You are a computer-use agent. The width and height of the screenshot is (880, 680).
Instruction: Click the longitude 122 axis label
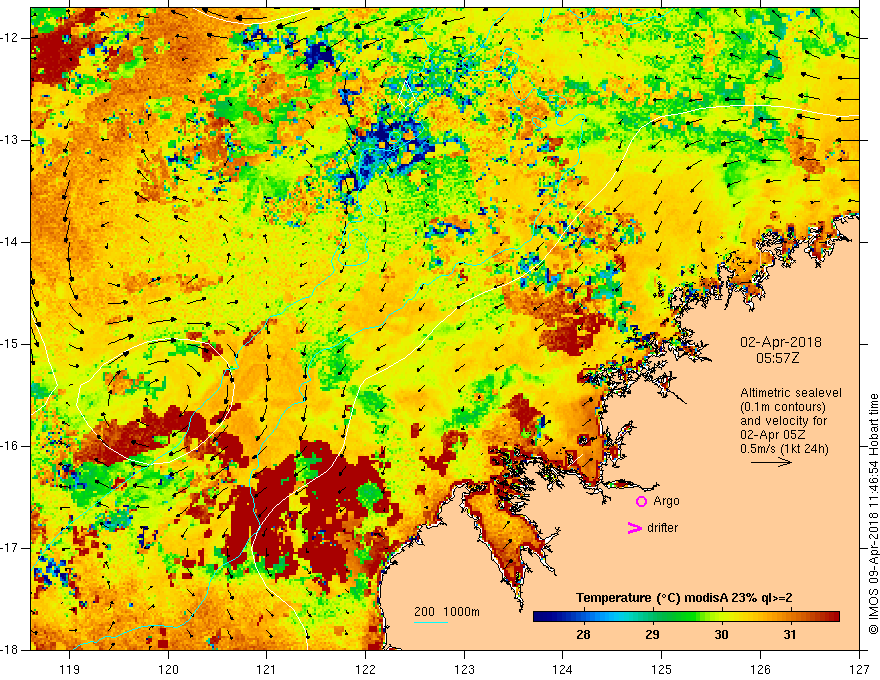(x=365, y=669)
